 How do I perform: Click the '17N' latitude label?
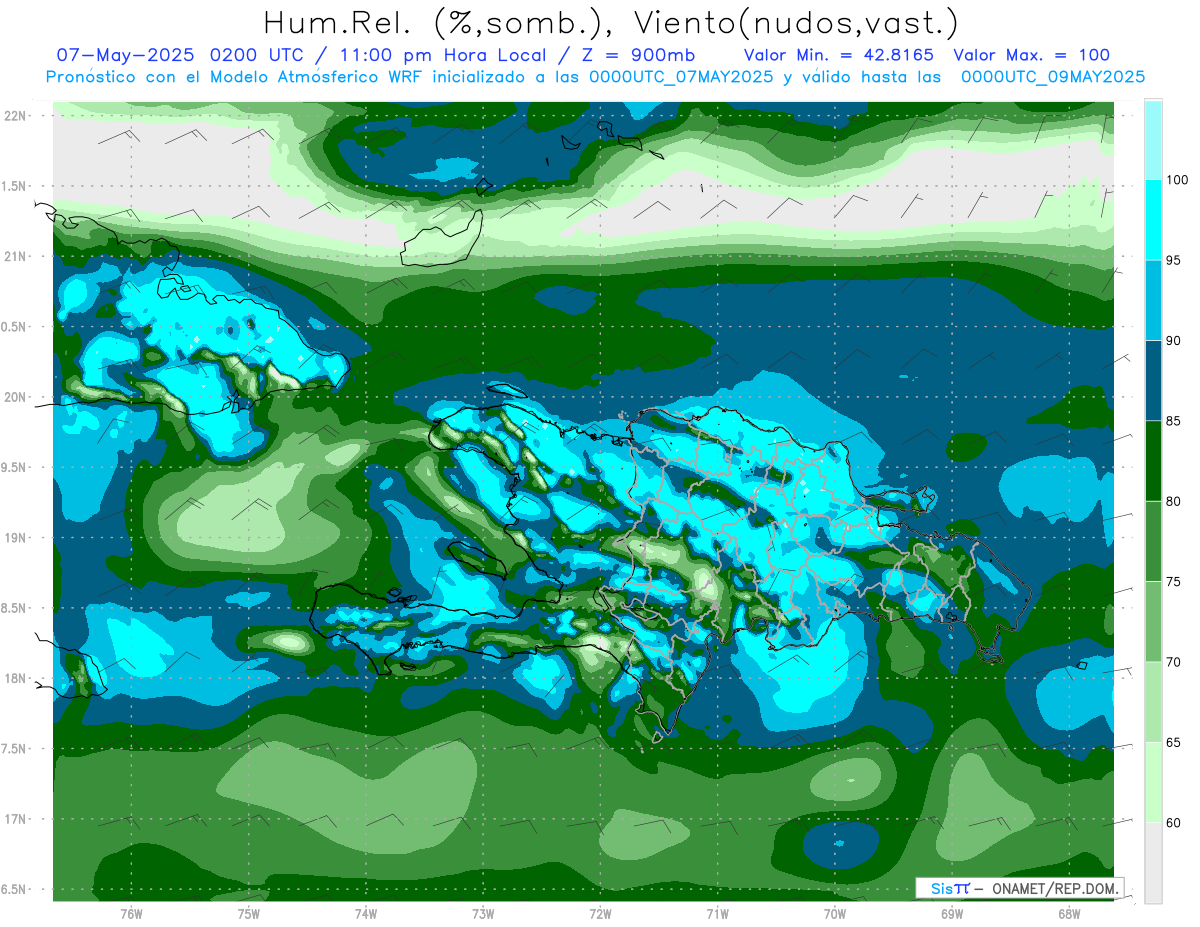click(15, 819)
